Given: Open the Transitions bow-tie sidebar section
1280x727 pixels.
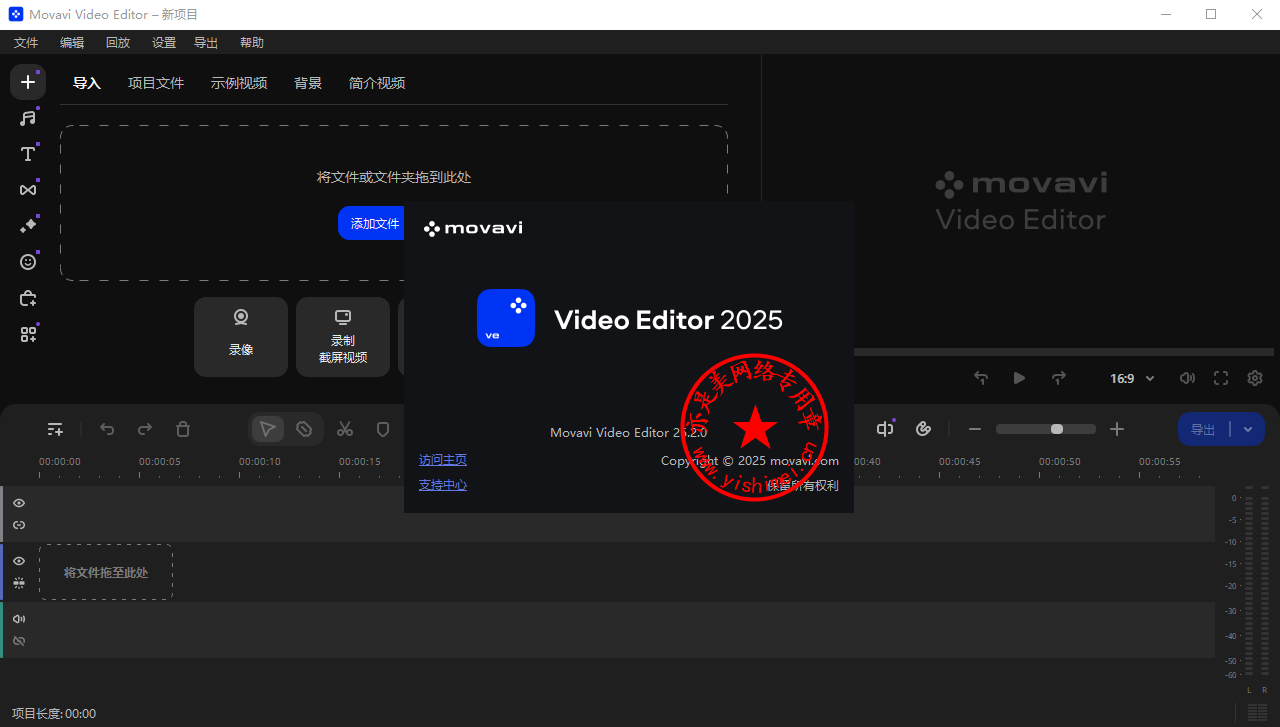Looking at the screenshot, I should pyautogui.click(x=28, y=190).
